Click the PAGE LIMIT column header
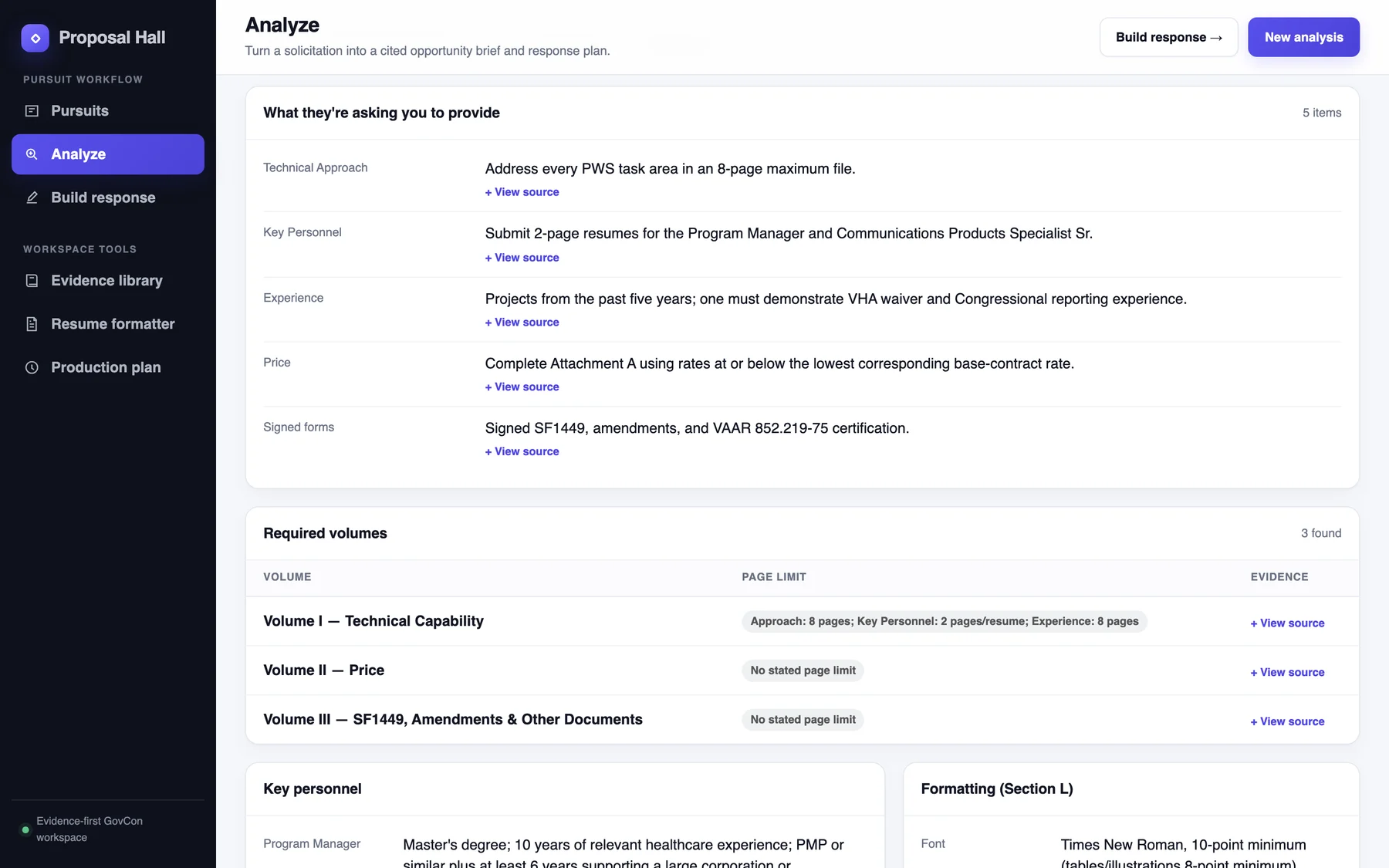Screen dimensions: 1389x868 pyautogui.click(x=774, y=577)
